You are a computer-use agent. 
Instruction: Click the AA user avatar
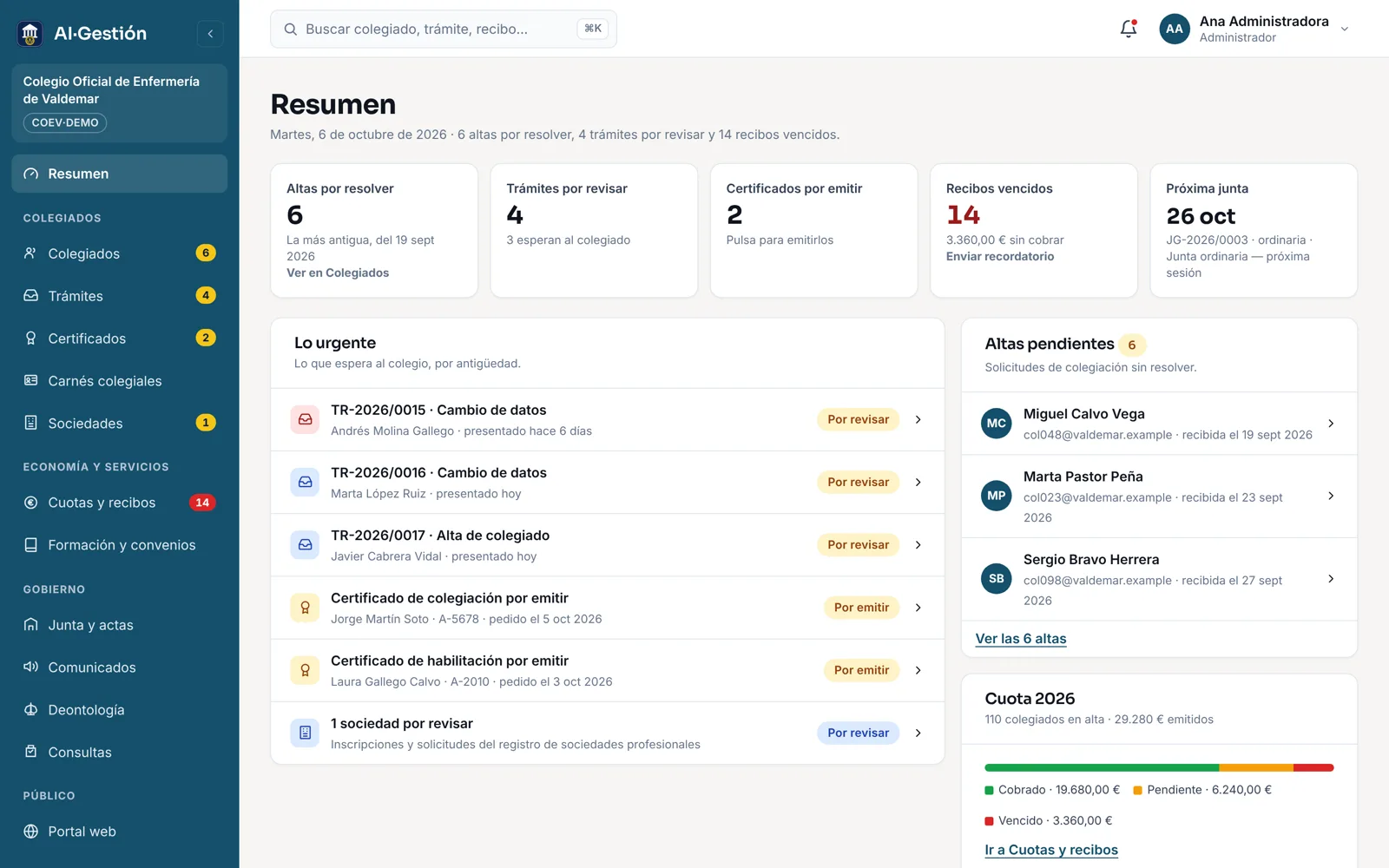[1174, 29]
